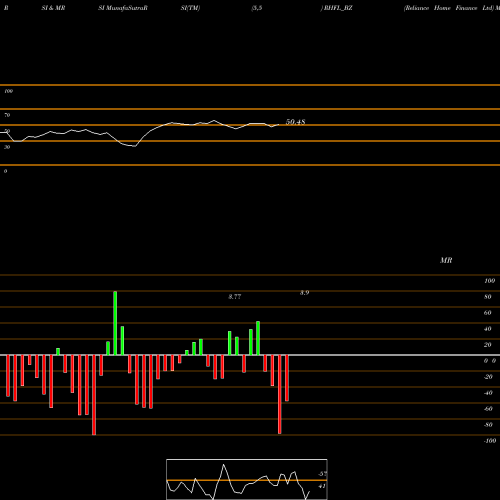500x500 pixels.
Task: Click the 100 label on MR axis
Action: [x=489, y=281]
